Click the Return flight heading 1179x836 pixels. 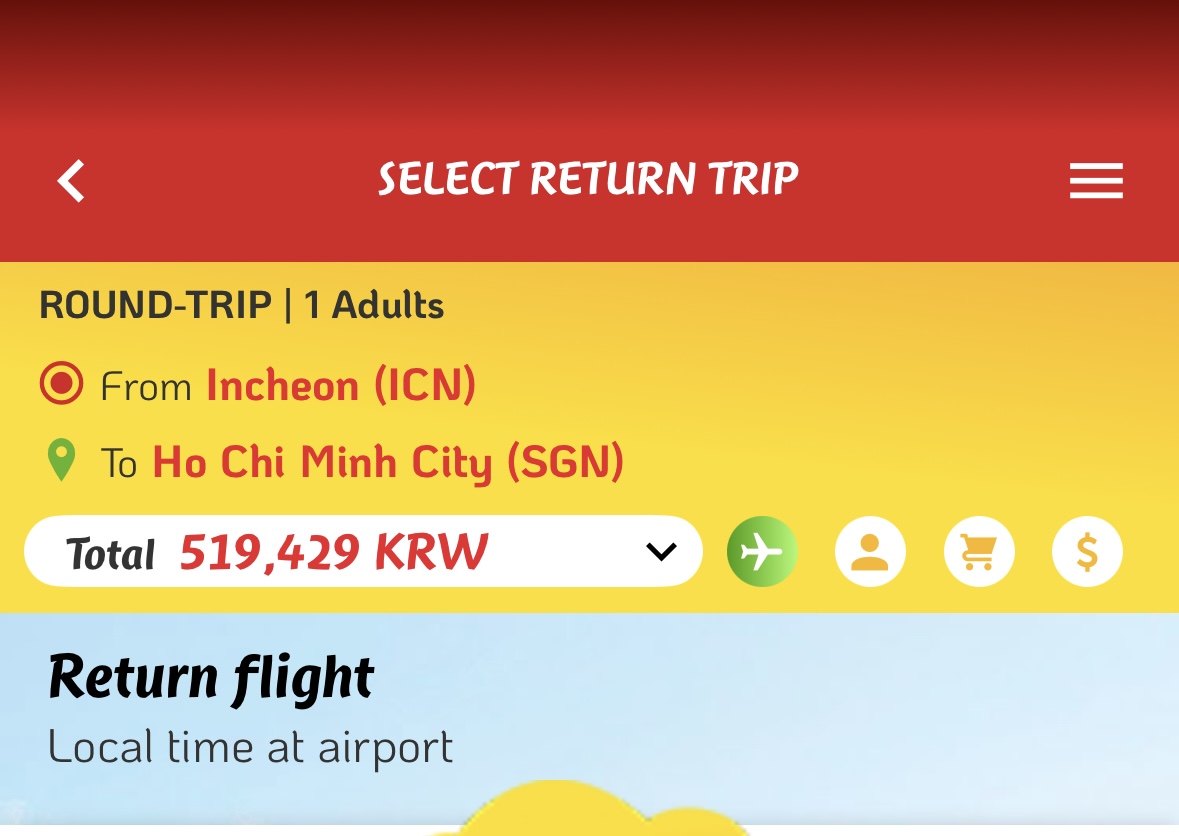pos(211,678)
